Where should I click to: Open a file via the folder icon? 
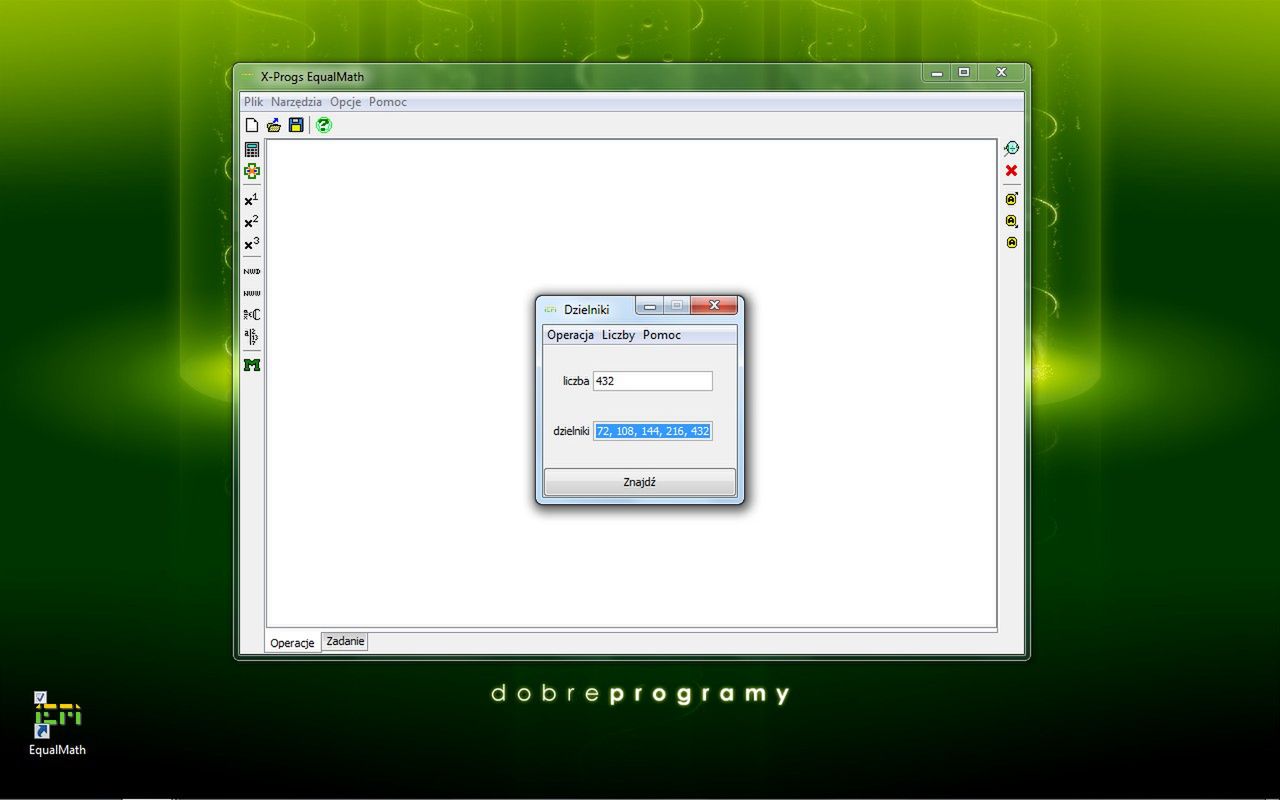pyautogui.click(x=274, y=125)
